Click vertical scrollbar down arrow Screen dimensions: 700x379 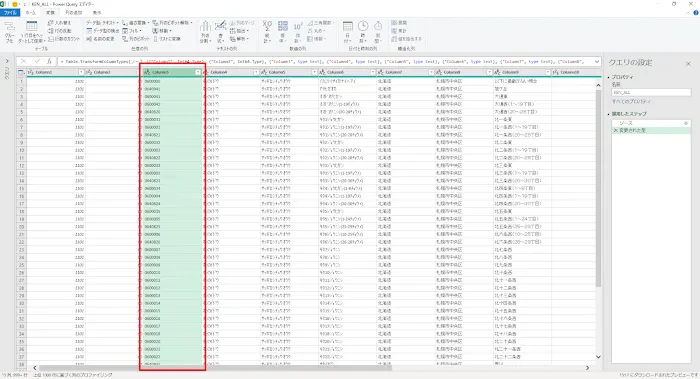(x=598, y=357)
